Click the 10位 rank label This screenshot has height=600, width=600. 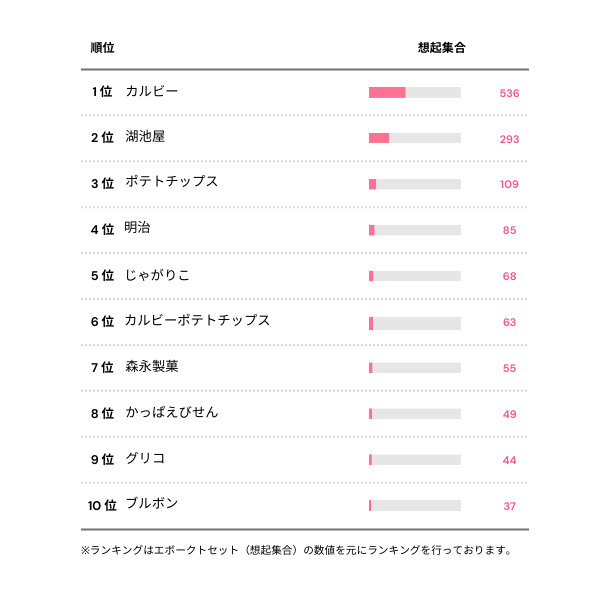click(102, 506)
